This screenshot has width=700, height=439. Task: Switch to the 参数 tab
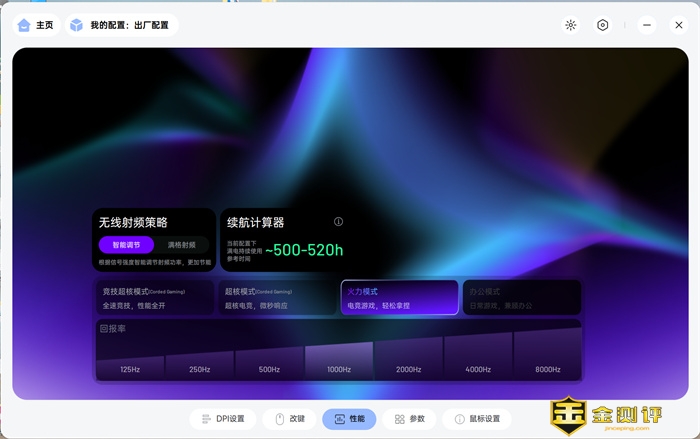pos(409,419)
